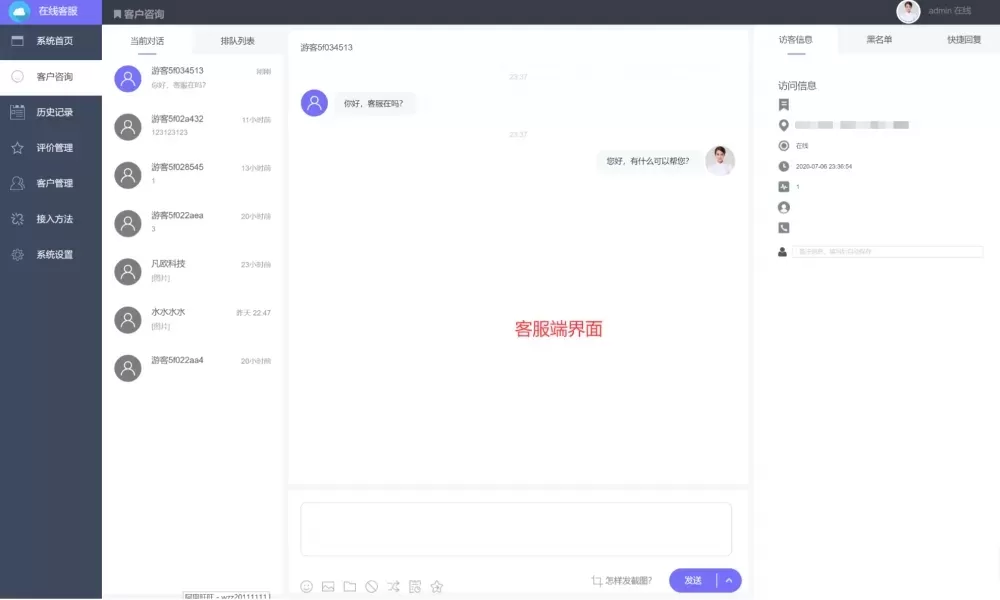Click the 发送 button

click(x=693, y=580)
